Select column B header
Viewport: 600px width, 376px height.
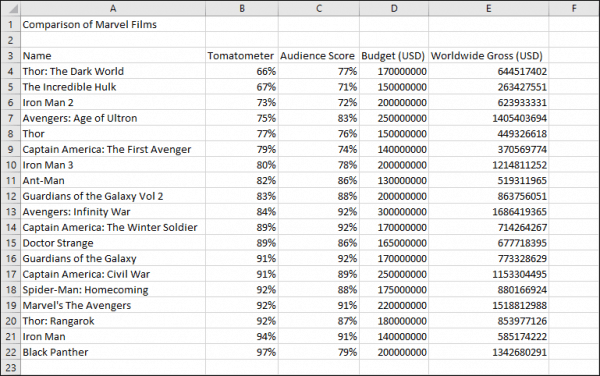pos(242,8)
